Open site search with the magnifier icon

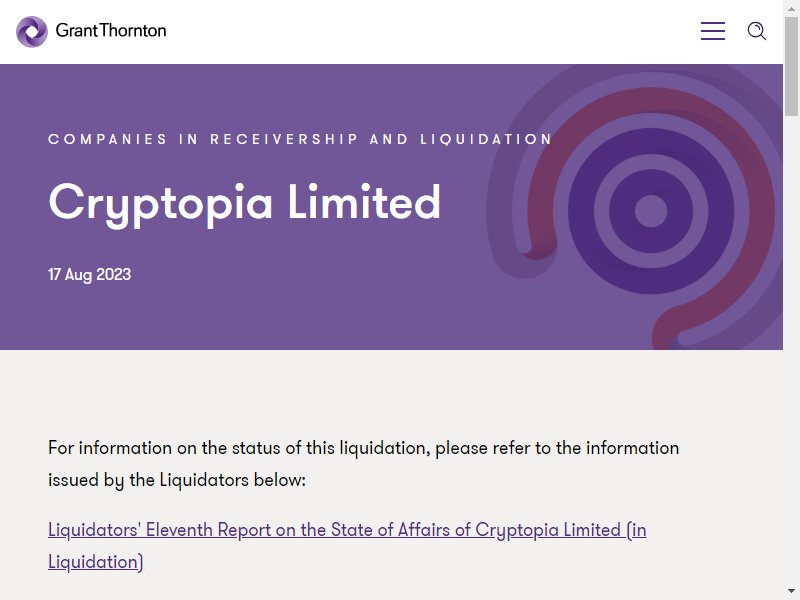point(757,31)
